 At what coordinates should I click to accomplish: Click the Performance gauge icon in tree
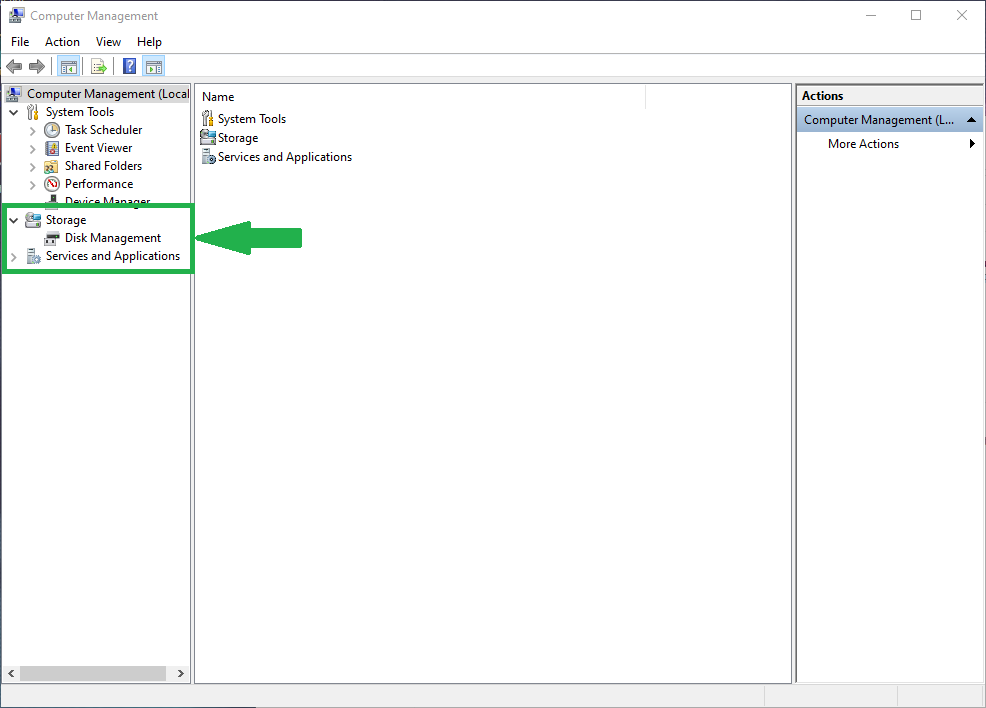pyautogui.click(x=52, y=184)
